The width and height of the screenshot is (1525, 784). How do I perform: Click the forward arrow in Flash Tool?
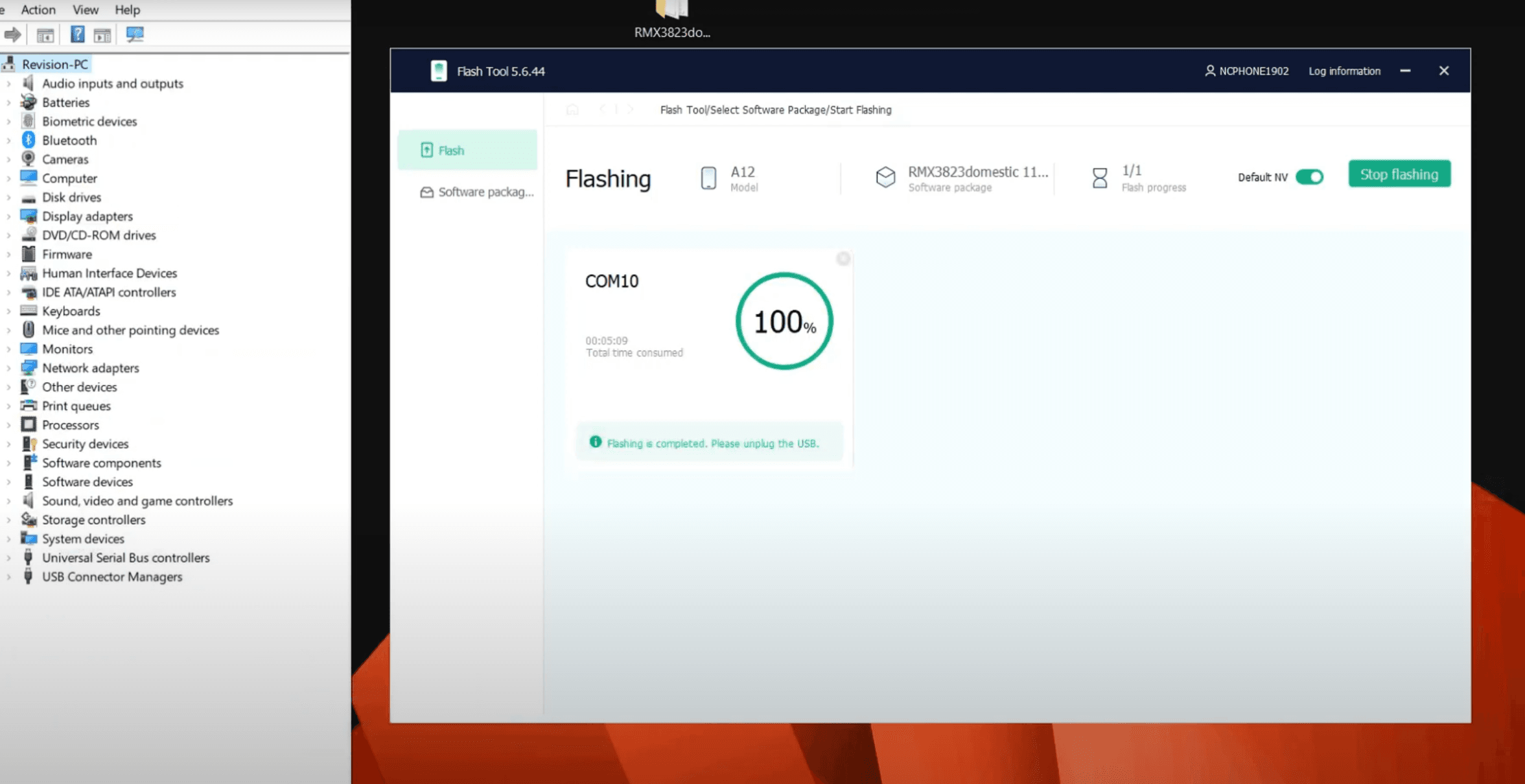pos(630,110)
